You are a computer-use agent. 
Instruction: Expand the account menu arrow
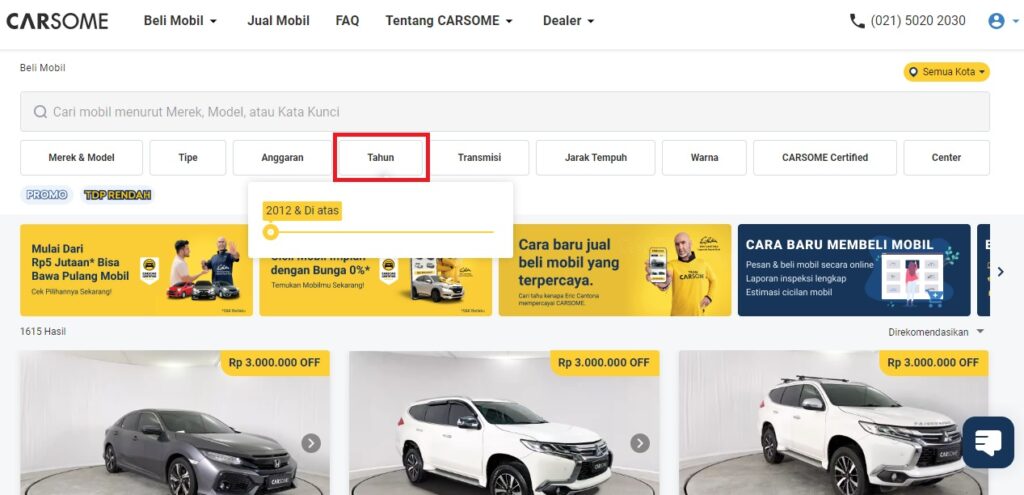(x=1014, y=22)
